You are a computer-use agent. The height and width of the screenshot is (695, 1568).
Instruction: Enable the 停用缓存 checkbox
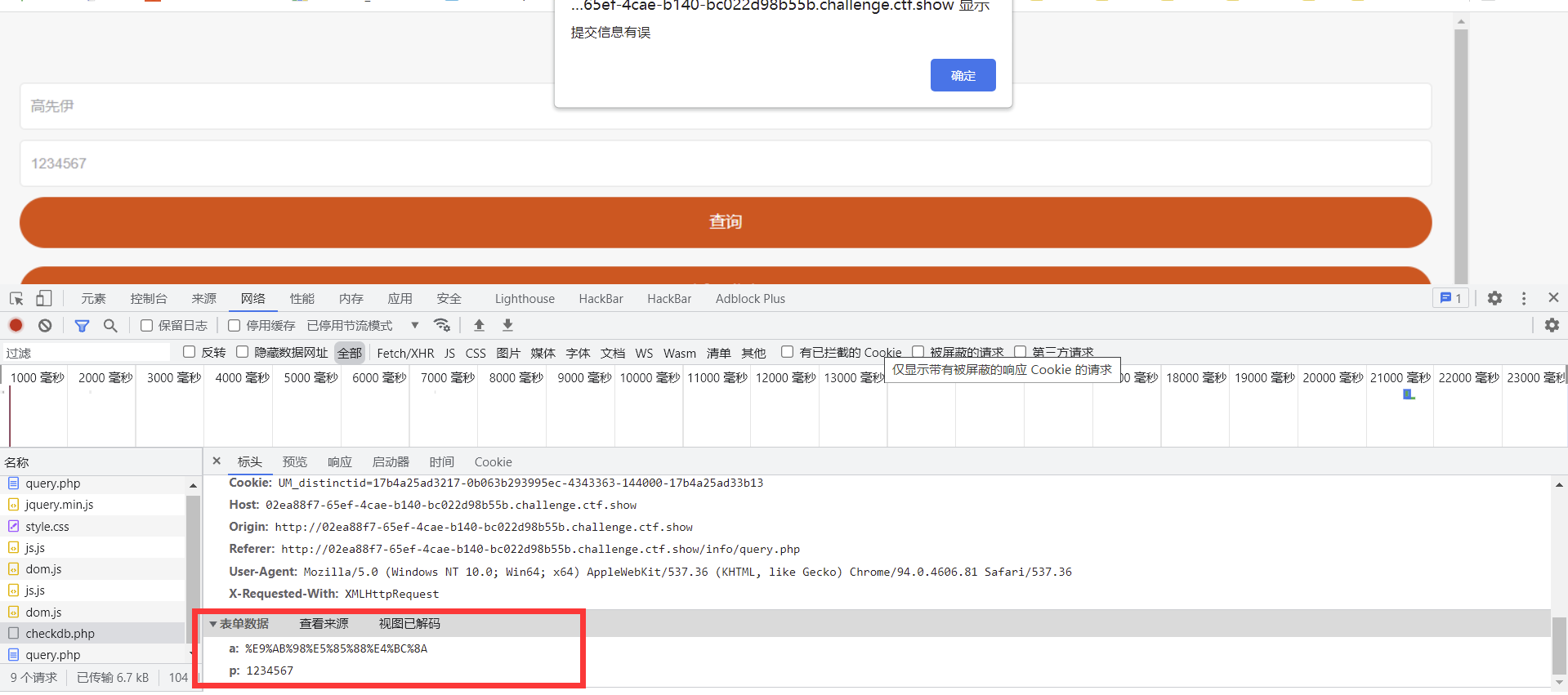[235, 325]
